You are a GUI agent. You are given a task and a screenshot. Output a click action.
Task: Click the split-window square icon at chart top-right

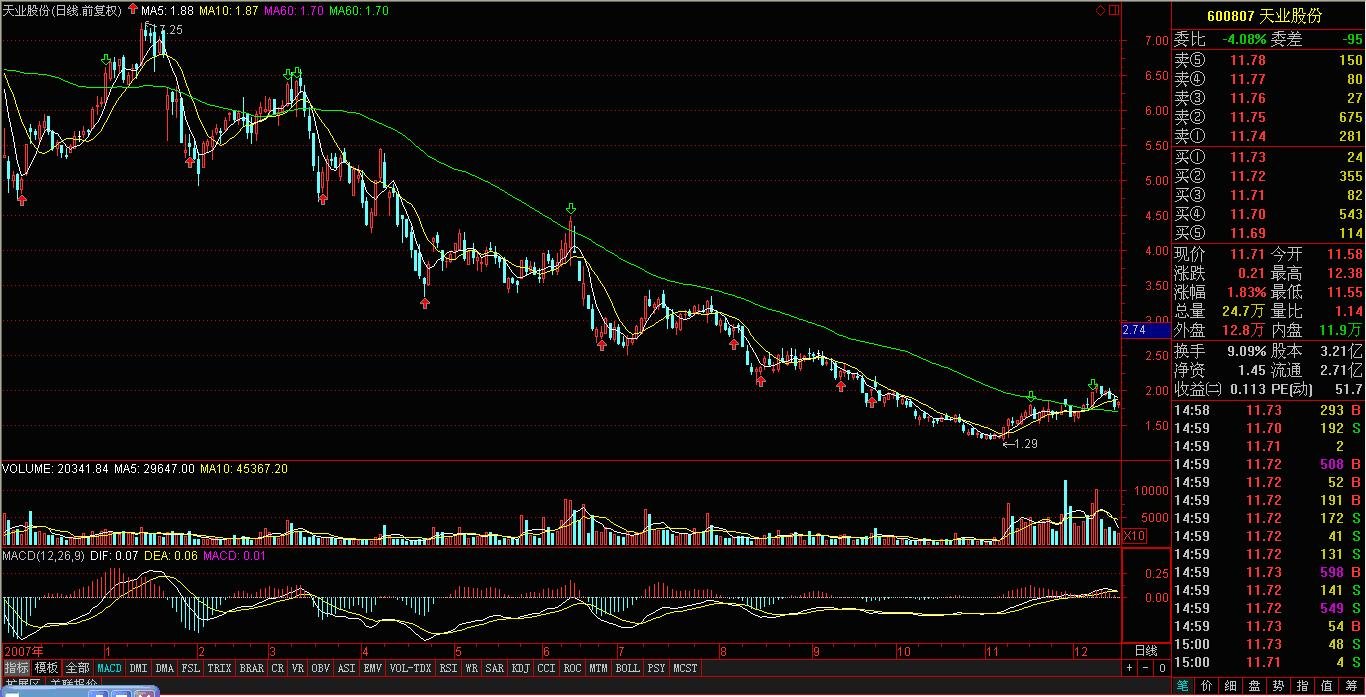click(x=1112, y=10)
